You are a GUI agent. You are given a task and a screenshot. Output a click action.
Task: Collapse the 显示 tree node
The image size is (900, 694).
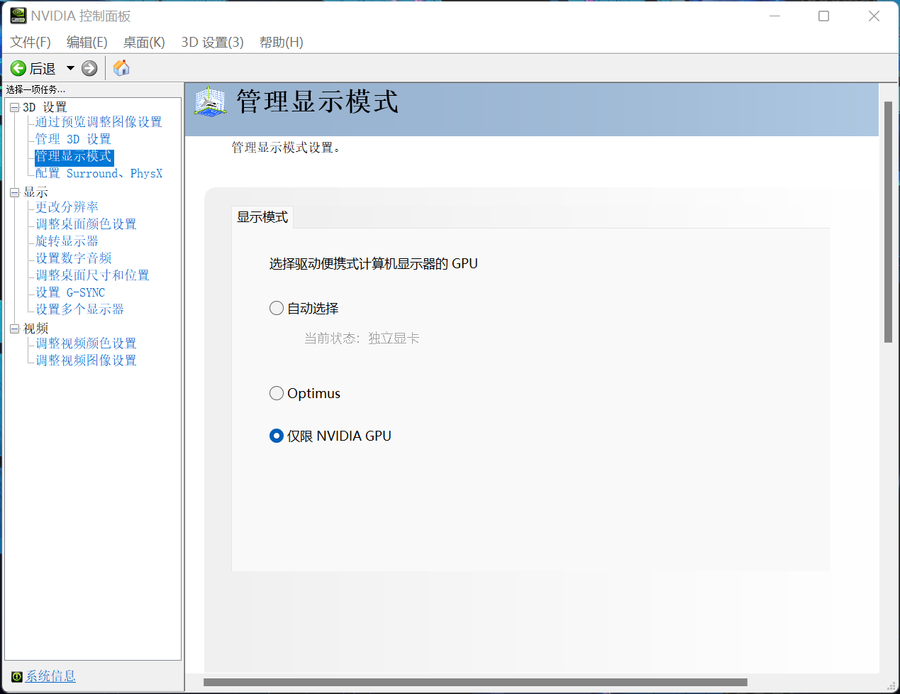click(x=14, y=192)
